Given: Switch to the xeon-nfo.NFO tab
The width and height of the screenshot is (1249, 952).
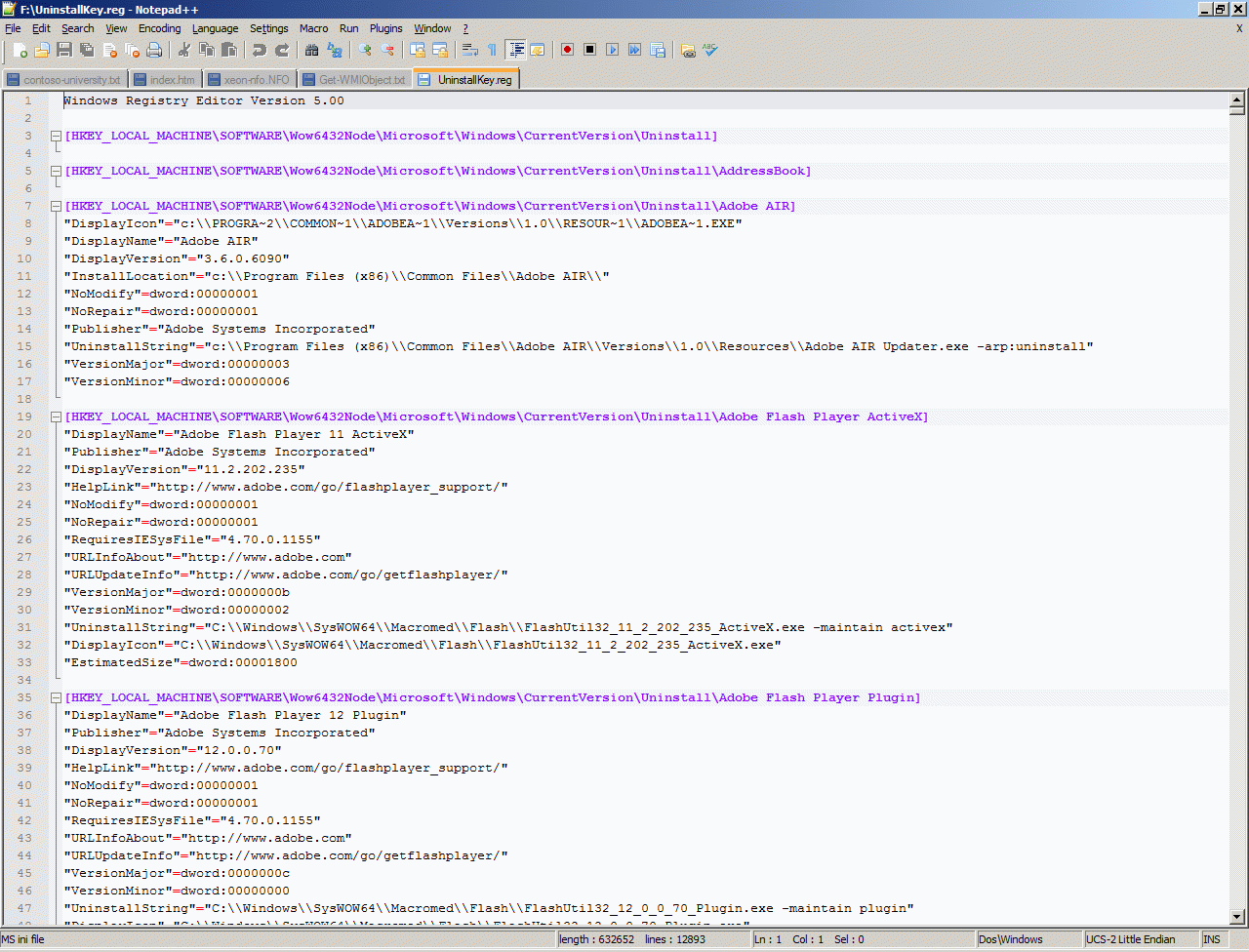Looking at the screenshot, I should point(249,80).
